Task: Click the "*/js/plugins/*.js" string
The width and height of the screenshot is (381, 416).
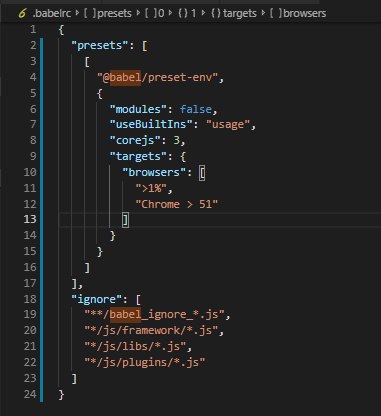Action: click(x=145, y=362)
